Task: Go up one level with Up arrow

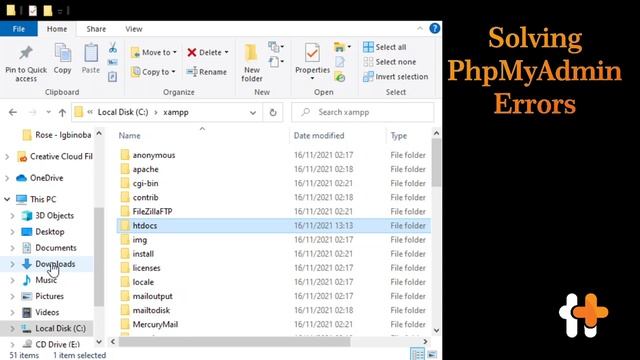Action: point(62,112)
